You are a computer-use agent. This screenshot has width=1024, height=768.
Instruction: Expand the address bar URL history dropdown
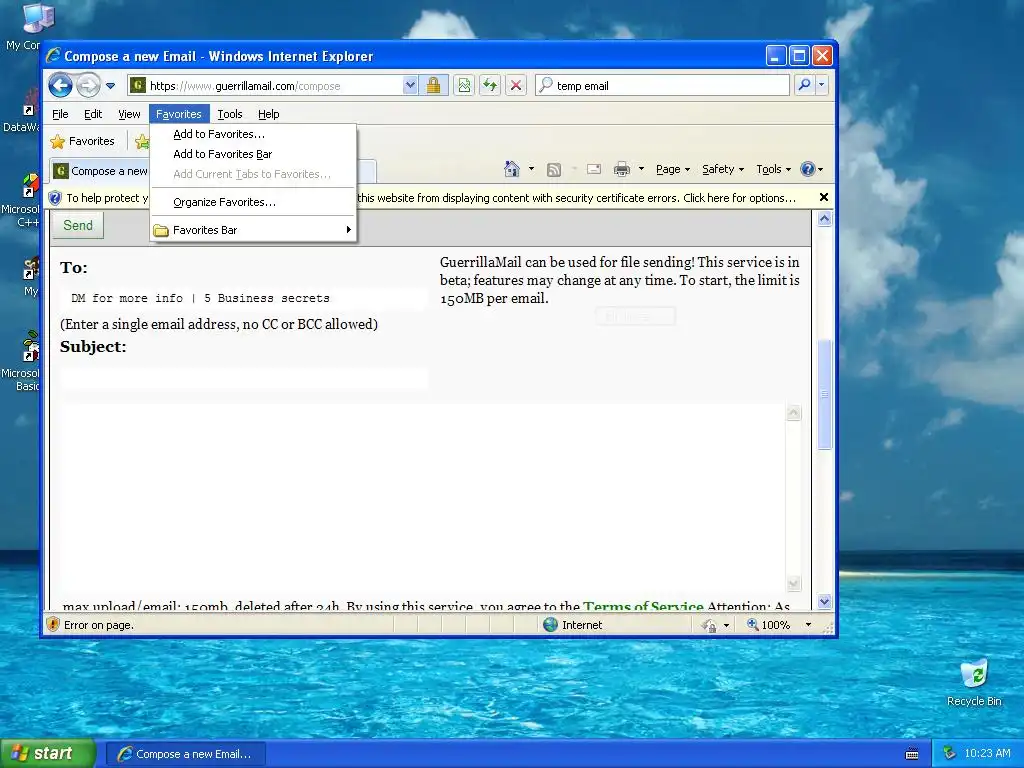409,86
